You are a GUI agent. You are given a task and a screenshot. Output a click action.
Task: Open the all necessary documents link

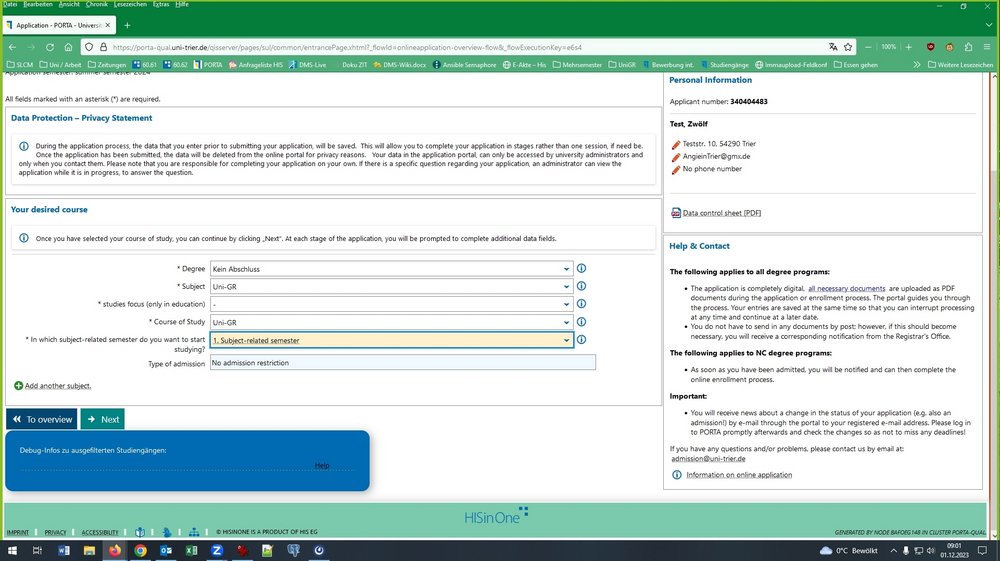coord(846,288)
